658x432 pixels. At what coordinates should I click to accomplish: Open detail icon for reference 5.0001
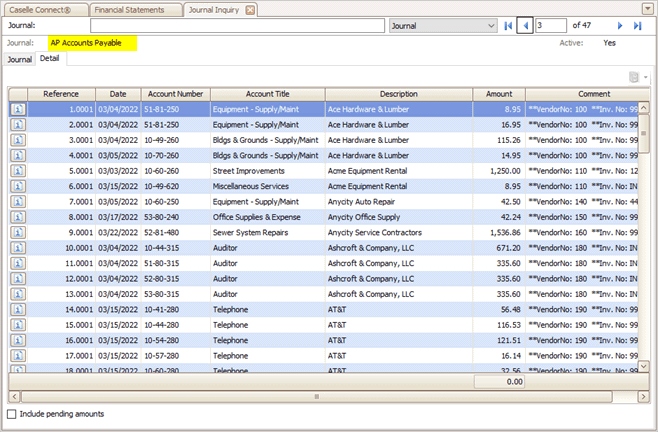point(18,171)
